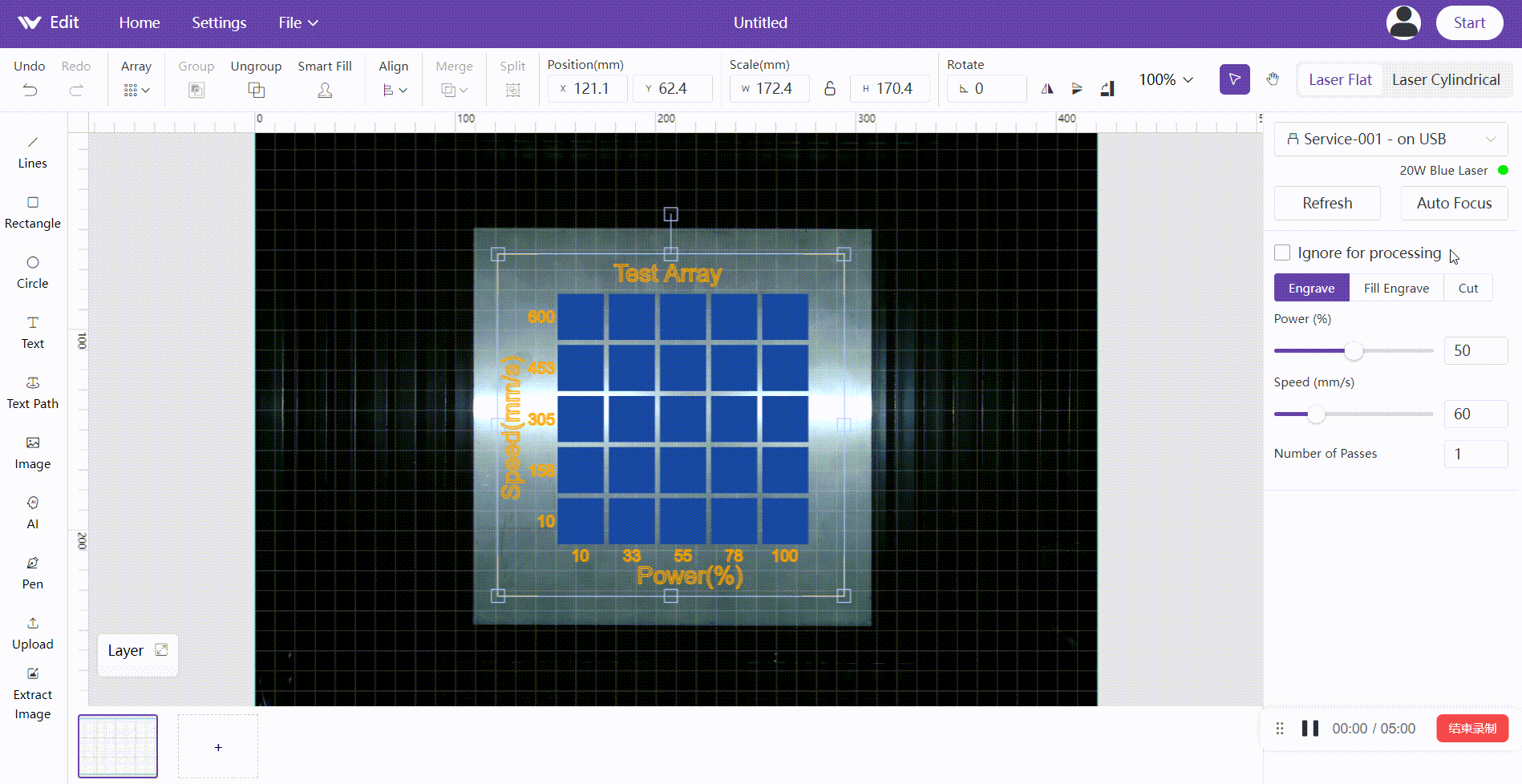Select the Lines drawing tool
This screenshot has width=1522, height=784.
pyautogui.click(x=32, y=152)
